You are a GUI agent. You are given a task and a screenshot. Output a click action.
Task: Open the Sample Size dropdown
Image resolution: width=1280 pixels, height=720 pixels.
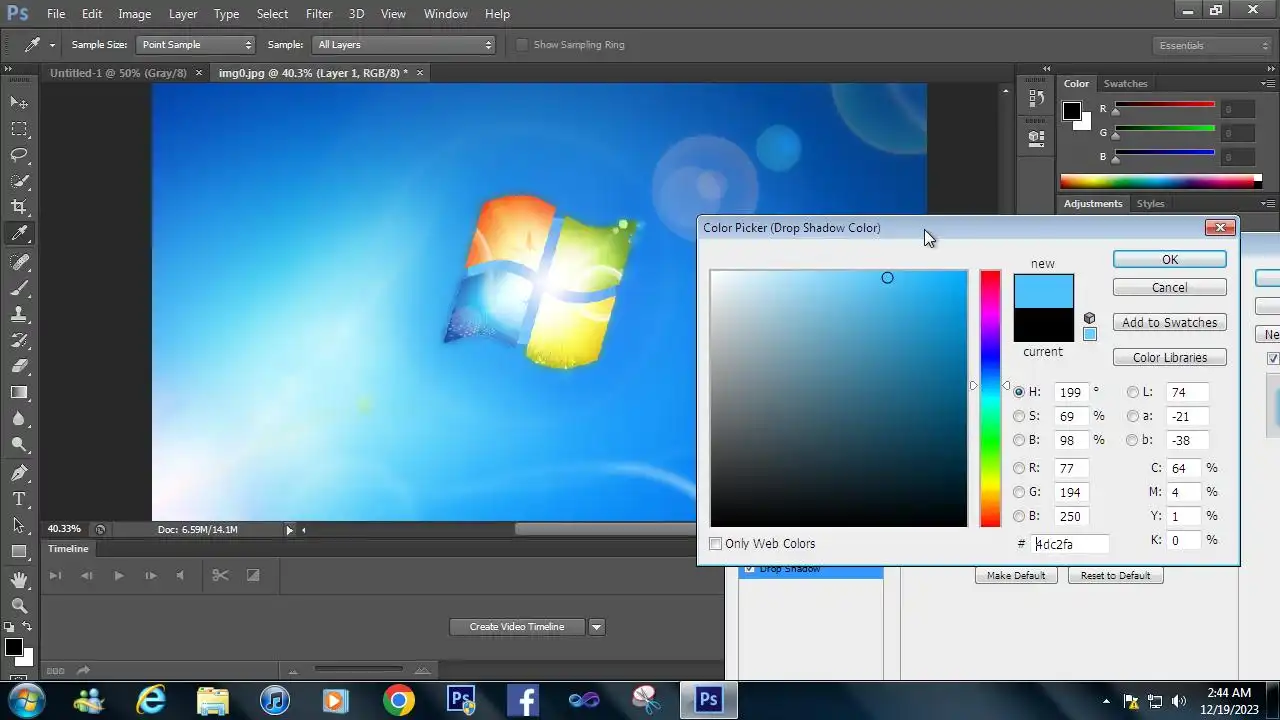click(x=196, y=45)
